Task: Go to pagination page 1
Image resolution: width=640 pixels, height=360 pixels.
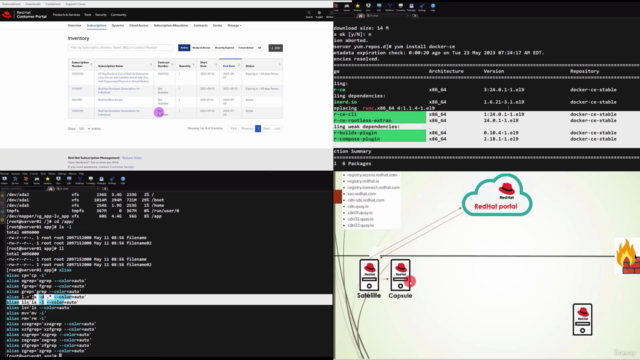Action: click(258, 129)
